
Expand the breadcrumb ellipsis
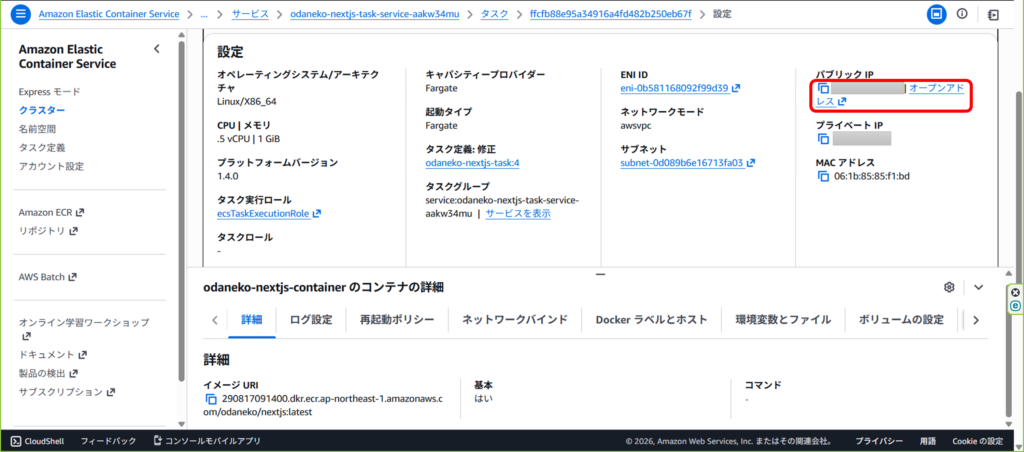(205, 15)
